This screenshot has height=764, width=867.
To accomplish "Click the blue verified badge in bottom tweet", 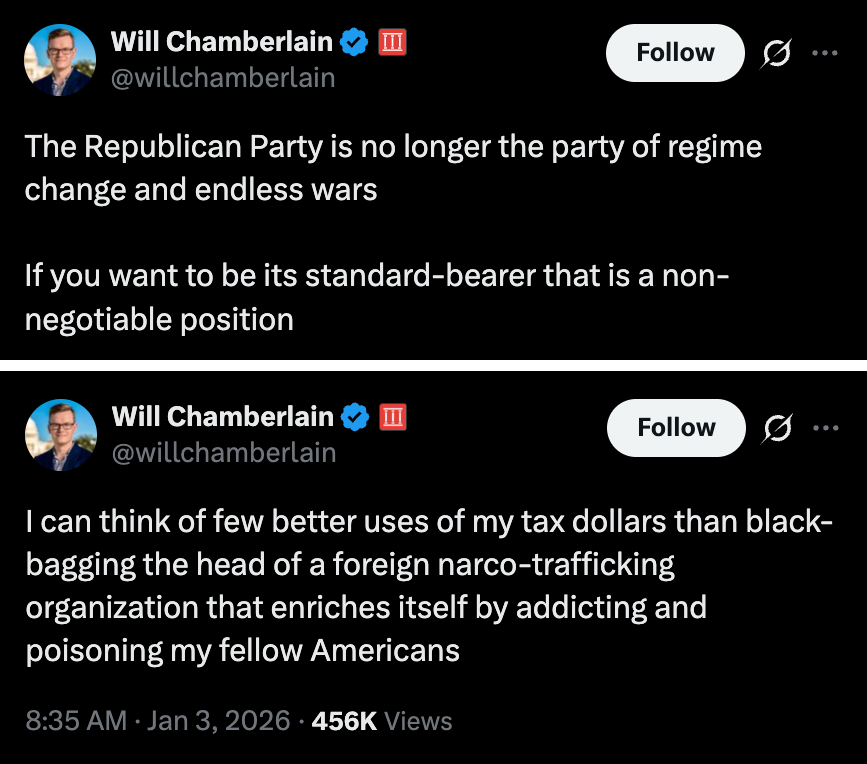I will pos(355,416).
